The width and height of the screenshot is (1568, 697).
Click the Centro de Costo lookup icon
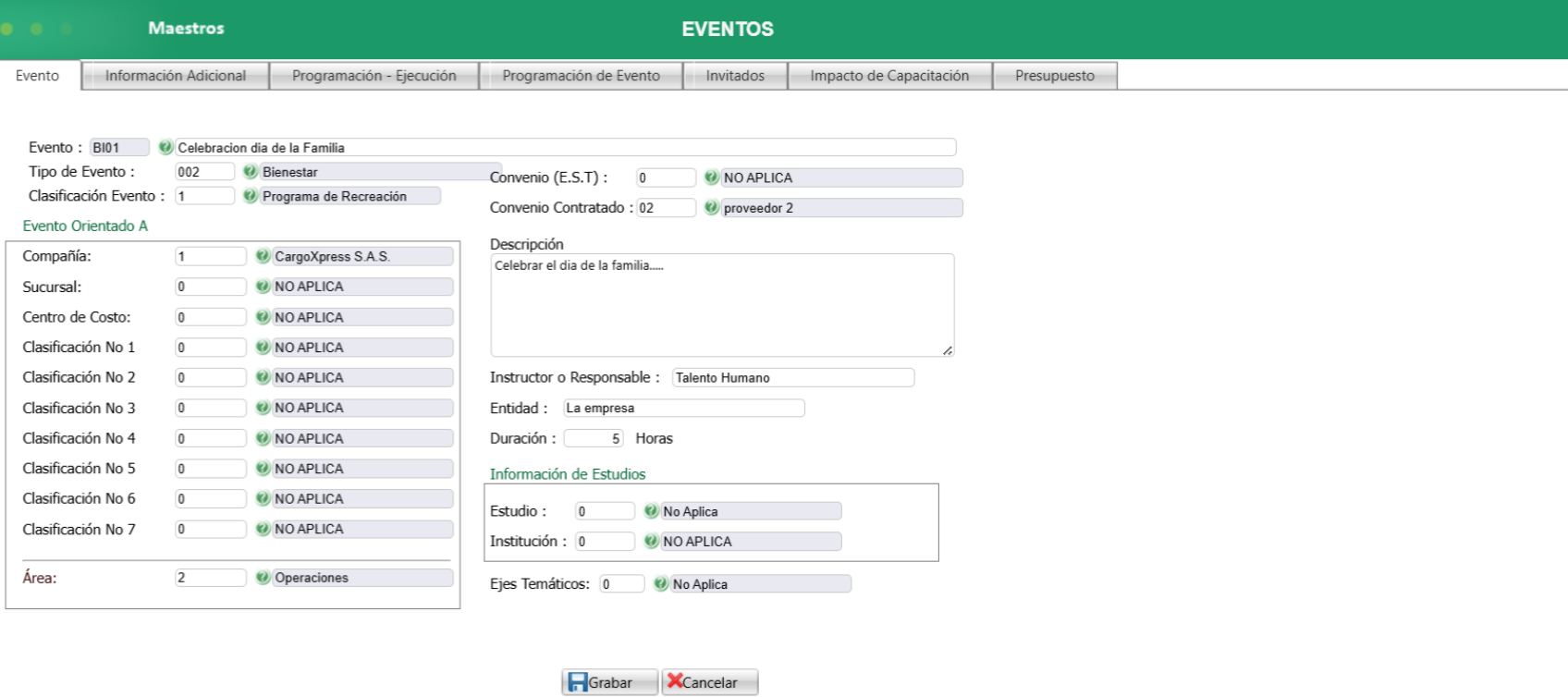click(x=263, y=317)
